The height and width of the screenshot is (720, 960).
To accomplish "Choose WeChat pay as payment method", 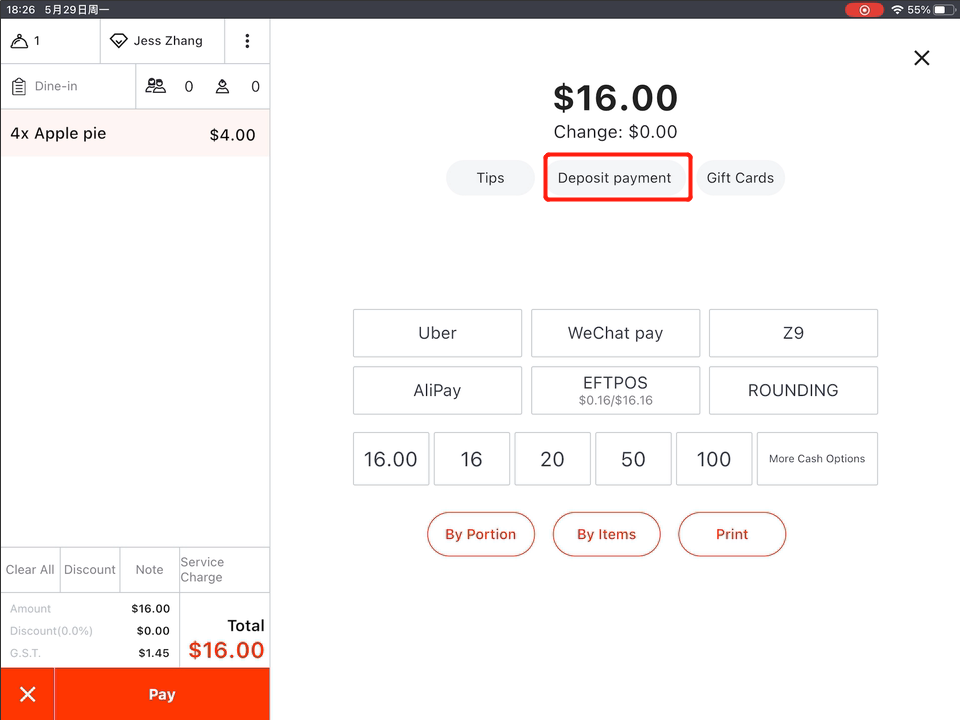I will (x=615, y=333).
